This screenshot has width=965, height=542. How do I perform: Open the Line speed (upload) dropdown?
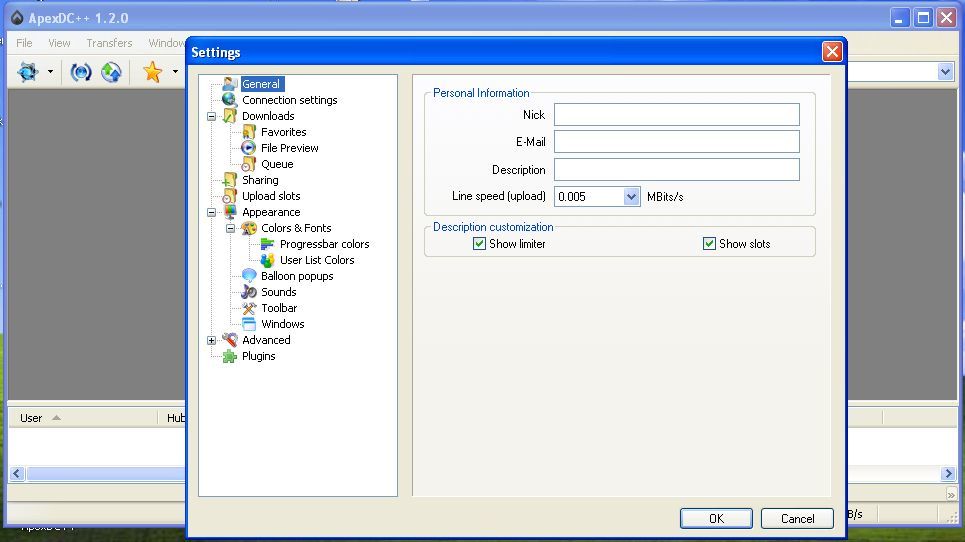631,197
